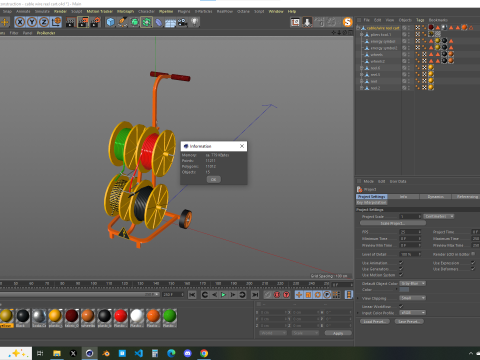Image resolution: width=480 pixels, height=360 pixels.
Task: Expand the spool.6 tree node
Action: pos(361,68)
